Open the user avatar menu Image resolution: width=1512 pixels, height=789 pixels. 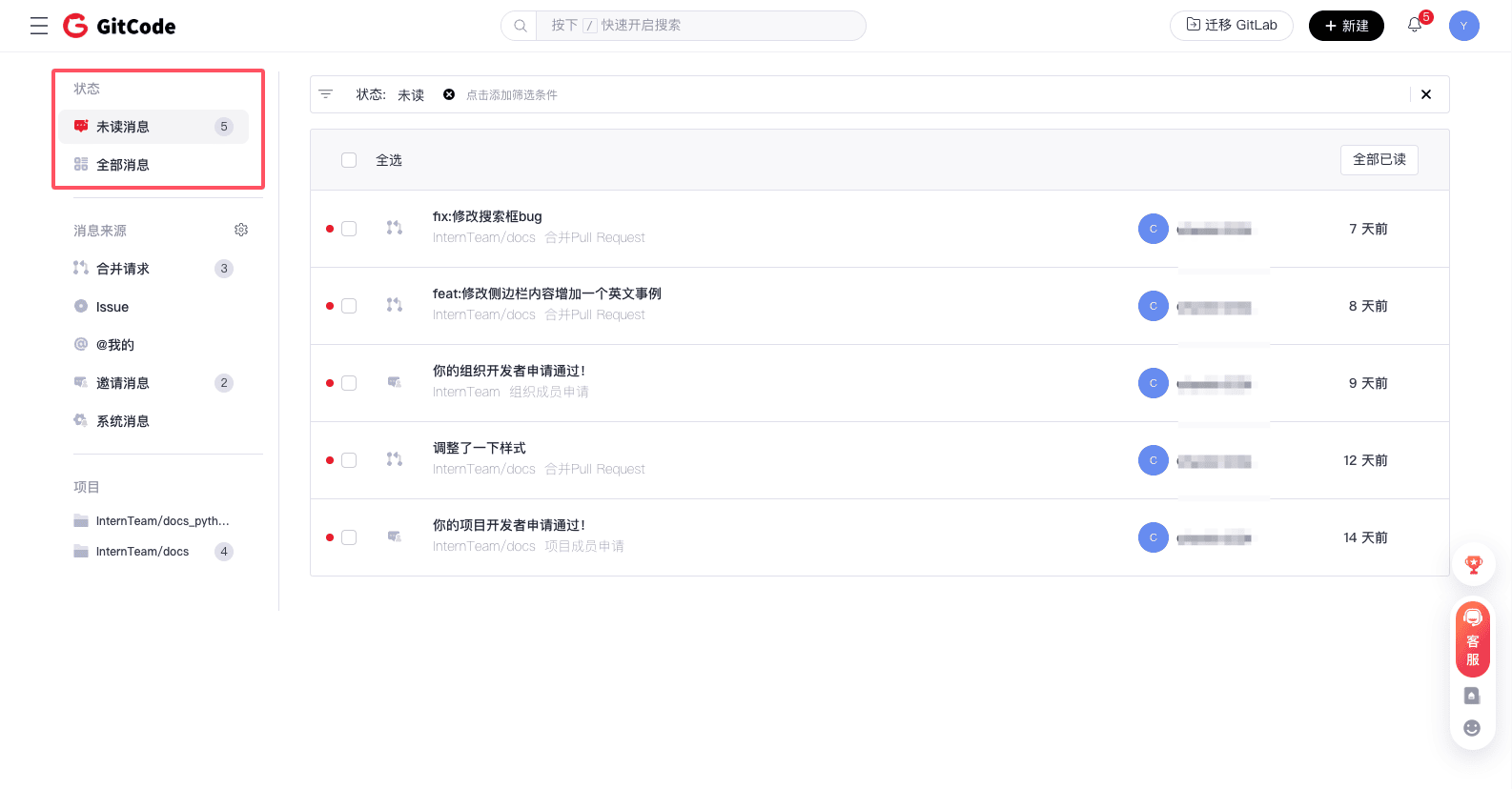point(1463,26)
